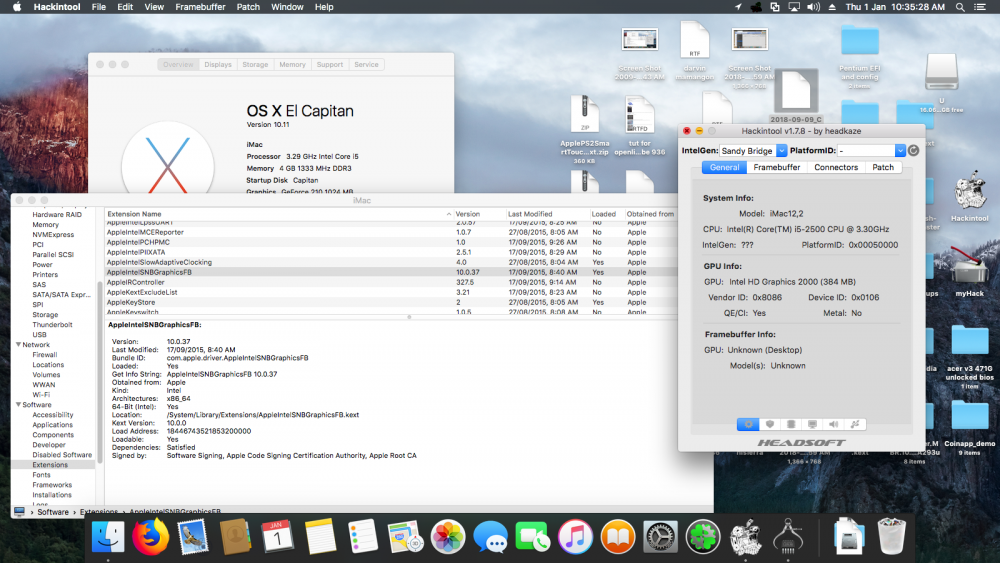The height and width of the screenshot is (563, 1000).
Task: Launch iTunes from the Dock
Action: [575, 537]
